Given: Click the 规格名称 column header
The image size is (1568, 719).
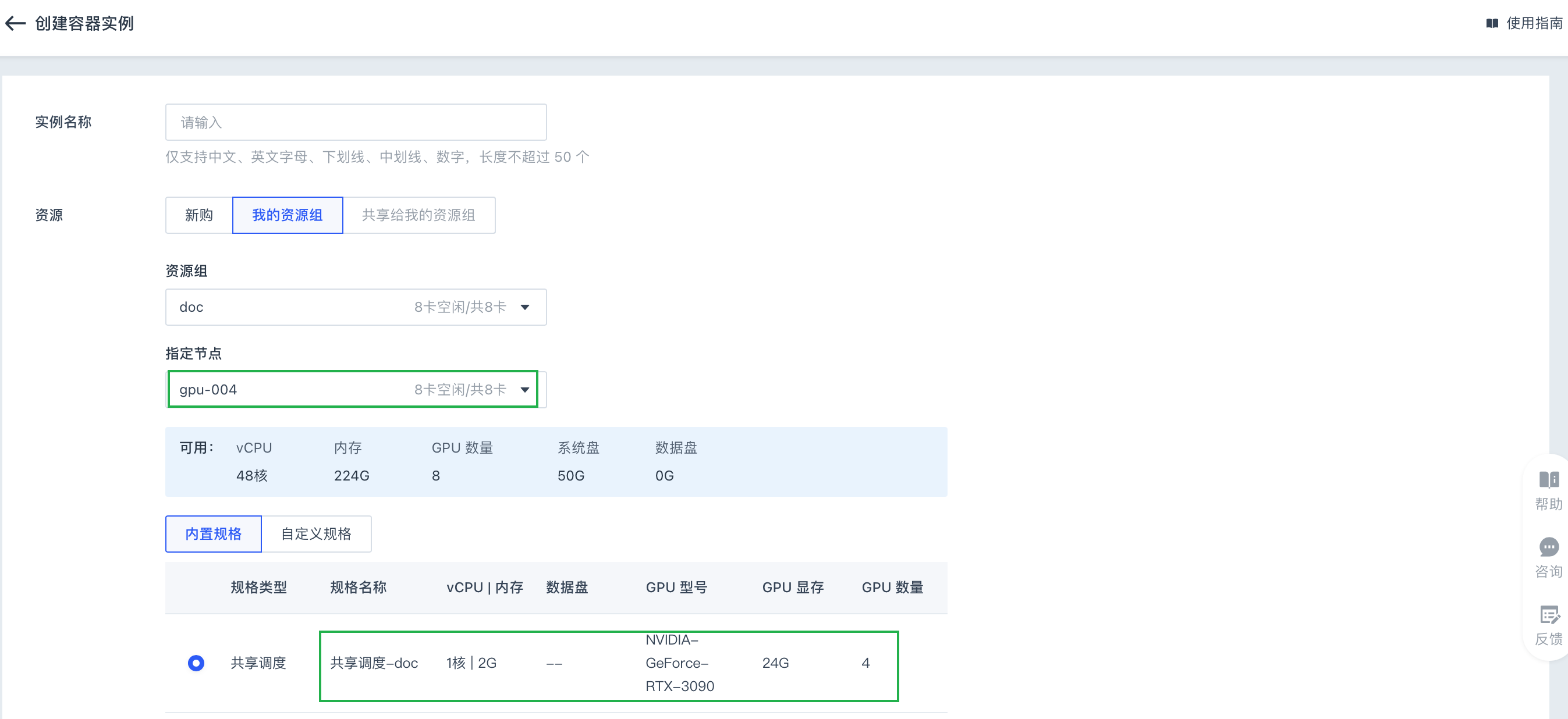Looking at the screenshot, I should tap(358, 588).
